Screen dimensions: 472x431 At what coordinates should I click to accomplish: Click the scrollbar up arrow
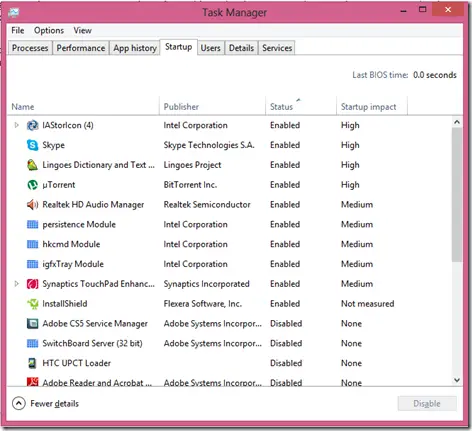click(457, 122)
